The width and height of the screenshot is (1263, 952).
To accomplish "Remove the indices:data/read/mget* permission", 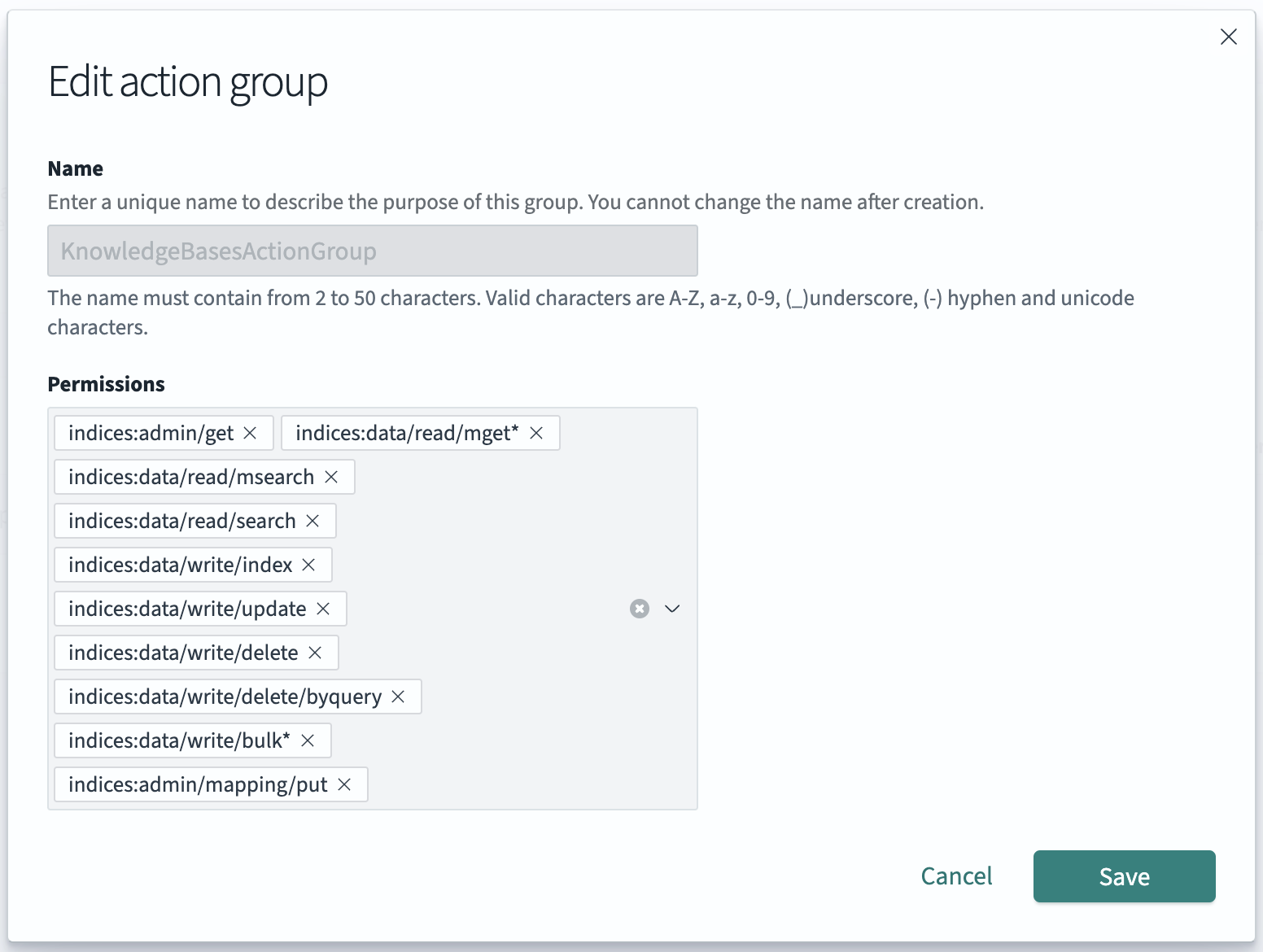I will (x=536, y=433).
